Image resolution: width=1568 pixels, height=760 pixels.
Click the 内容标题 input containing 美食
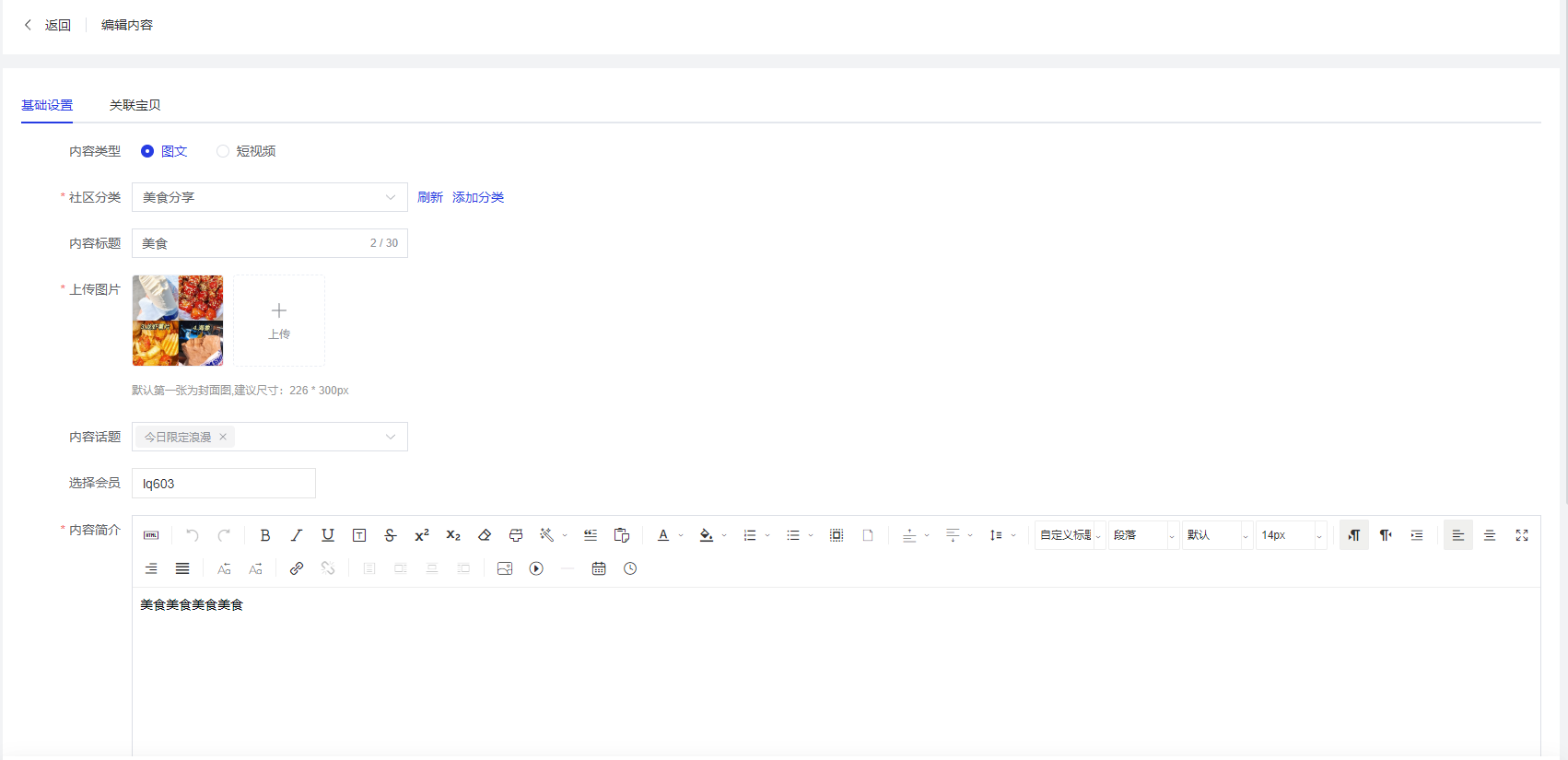tap(270, 243)
